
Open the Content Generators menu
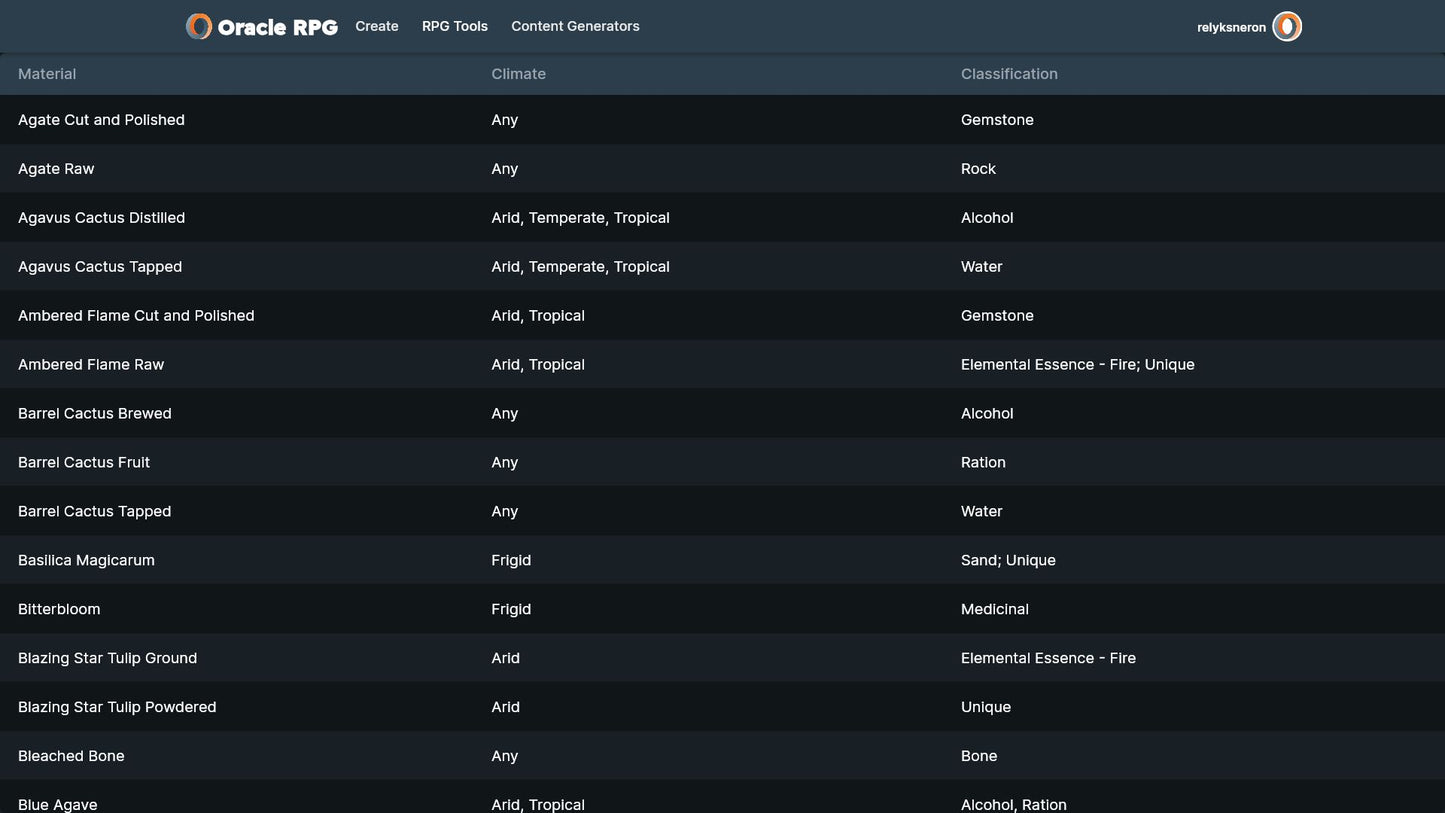coord(575,27)
